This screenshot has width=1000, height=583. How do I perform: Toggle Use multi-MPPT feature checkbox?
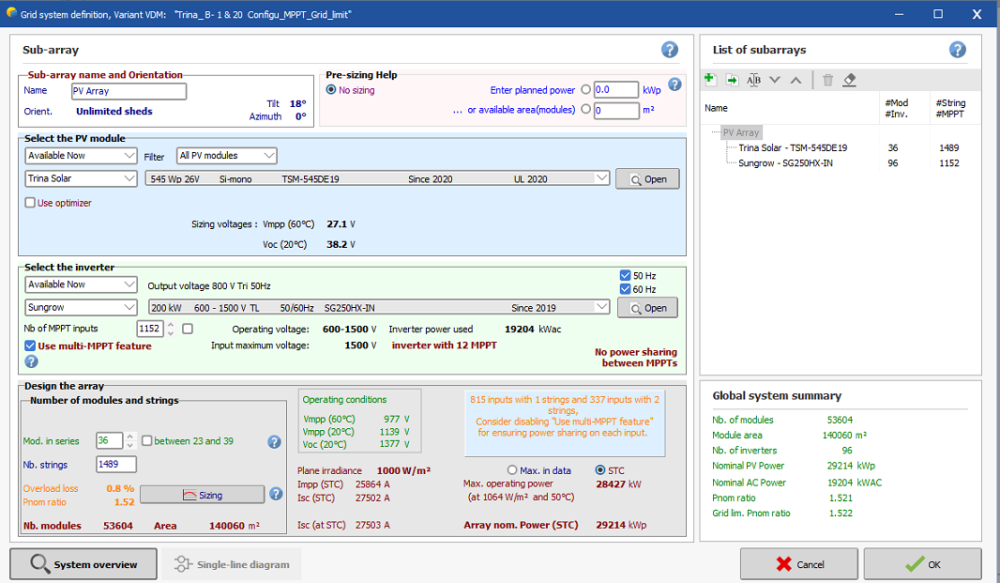(x=30, y=346)
